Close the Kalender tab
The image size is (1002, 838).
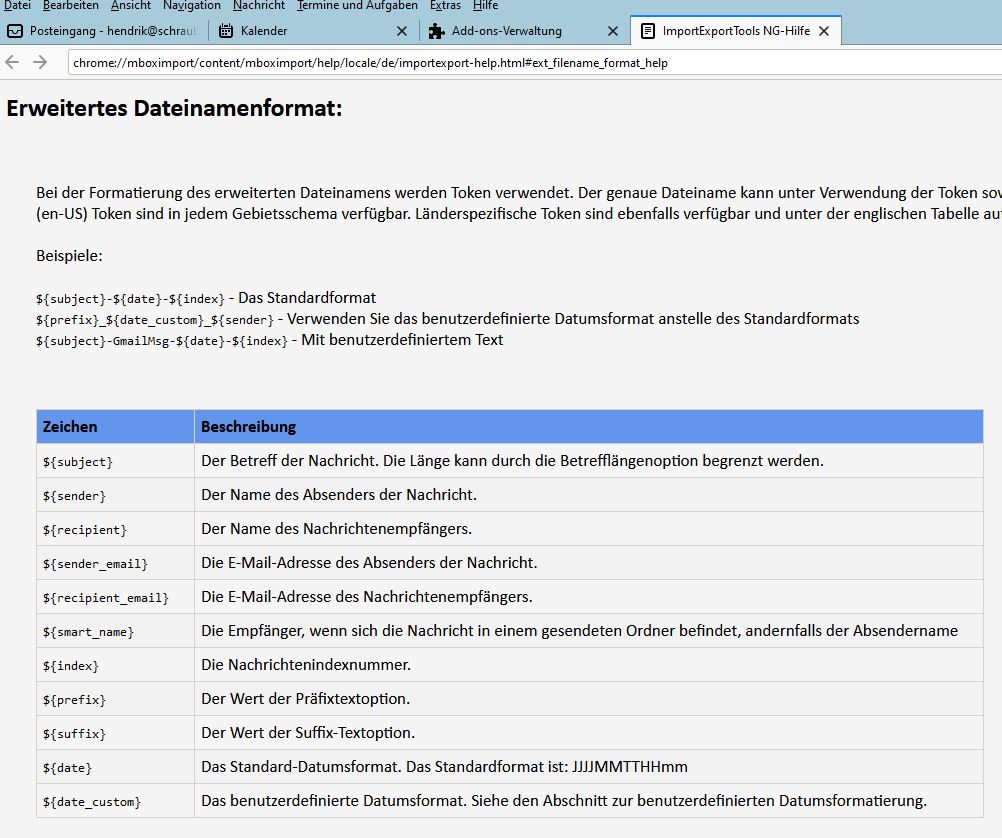(402, 31)
